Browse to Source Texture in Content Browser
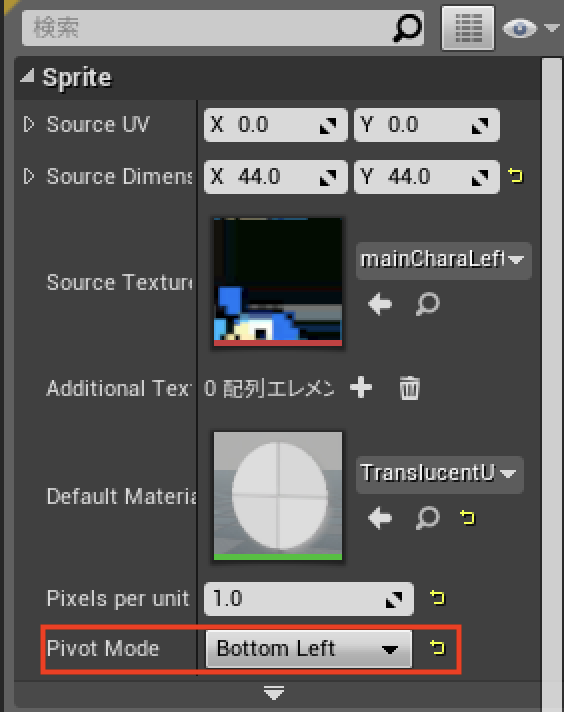564x712 pixels. (x=427, y=304)
